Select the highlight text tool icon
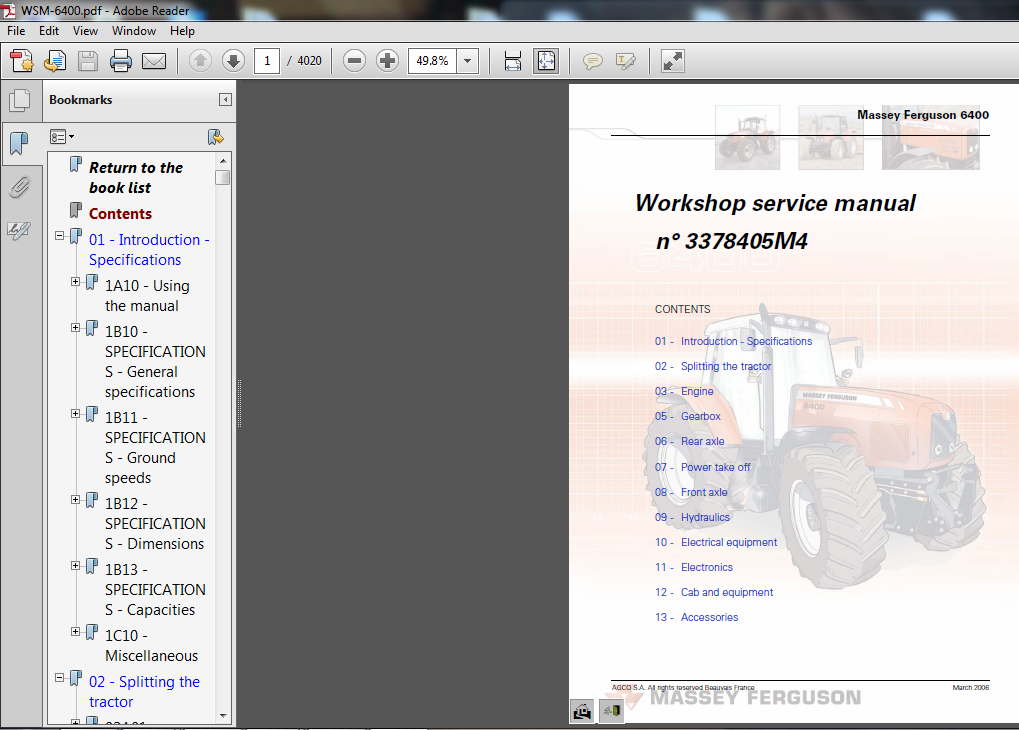 click(x=625, y=62)
